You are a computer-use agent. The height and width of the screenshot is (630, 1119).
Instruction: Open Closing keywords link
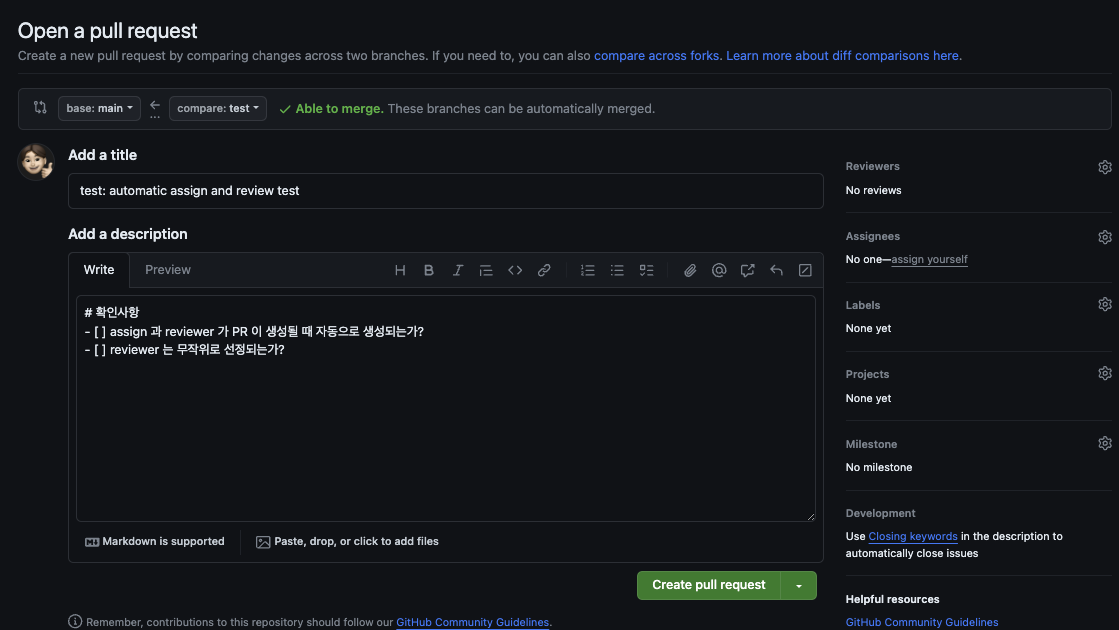[x=913, y=537]
